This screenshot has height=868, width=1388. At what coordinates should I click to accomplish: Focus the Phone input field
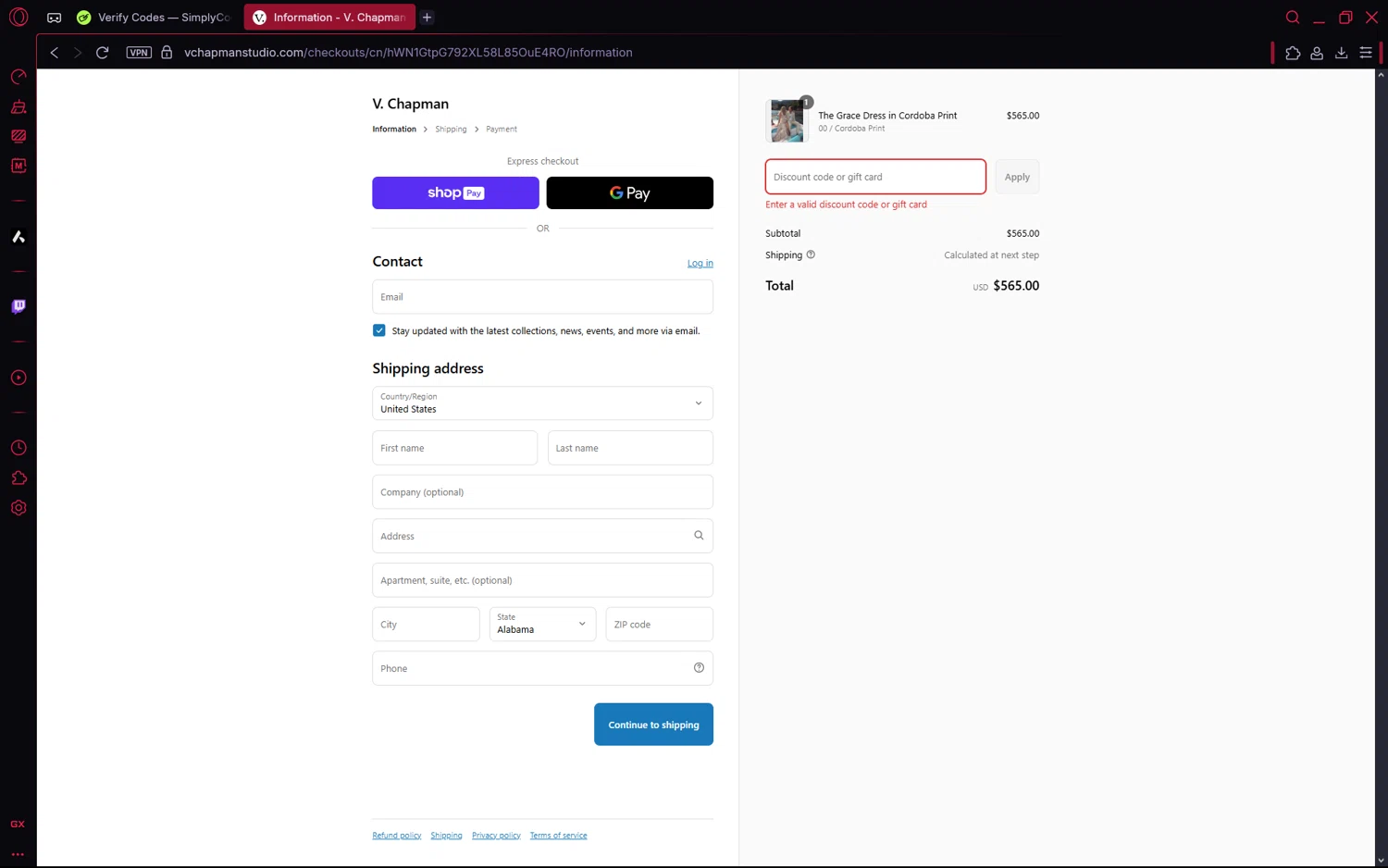(x=542, y=668)
